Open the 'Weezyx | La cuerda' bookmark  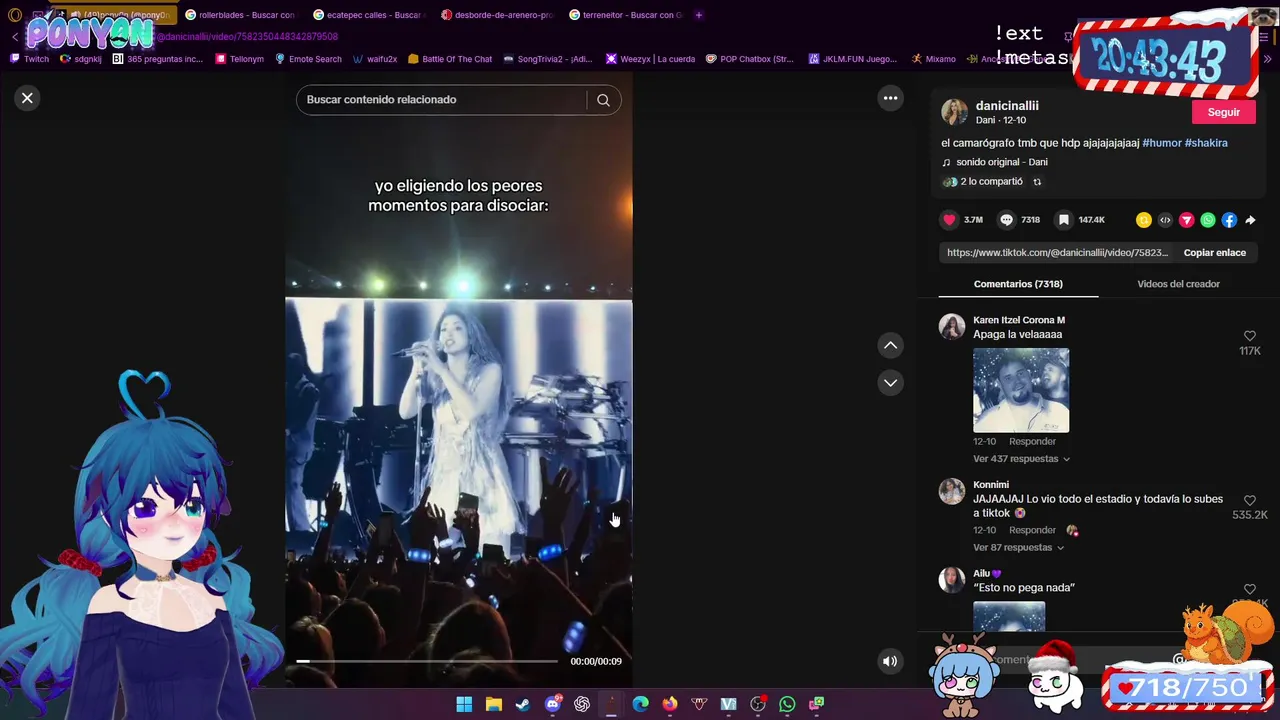click(x=650, y=59)
